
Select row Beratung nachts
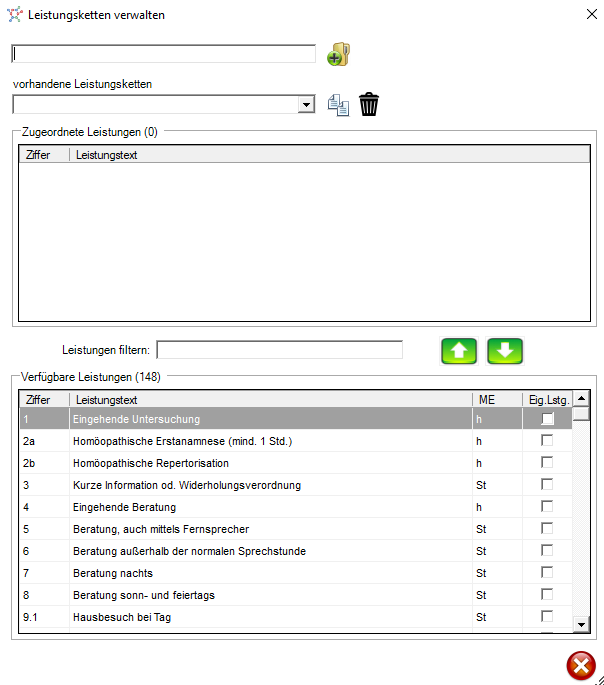296,573
